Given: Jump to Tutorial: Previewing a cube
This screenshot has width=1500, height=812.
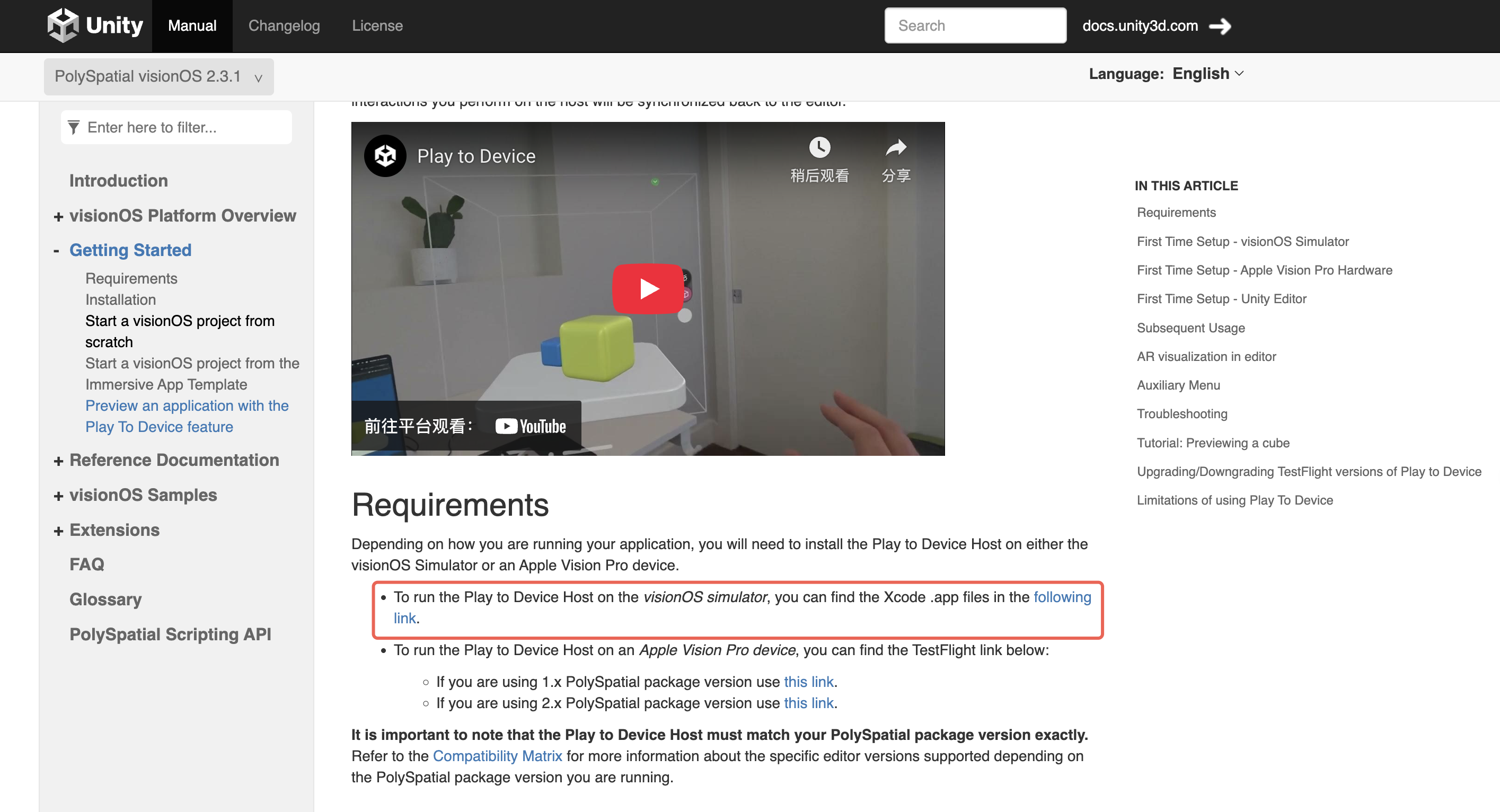Looking at the screenshot, I should coord(1213,443).
